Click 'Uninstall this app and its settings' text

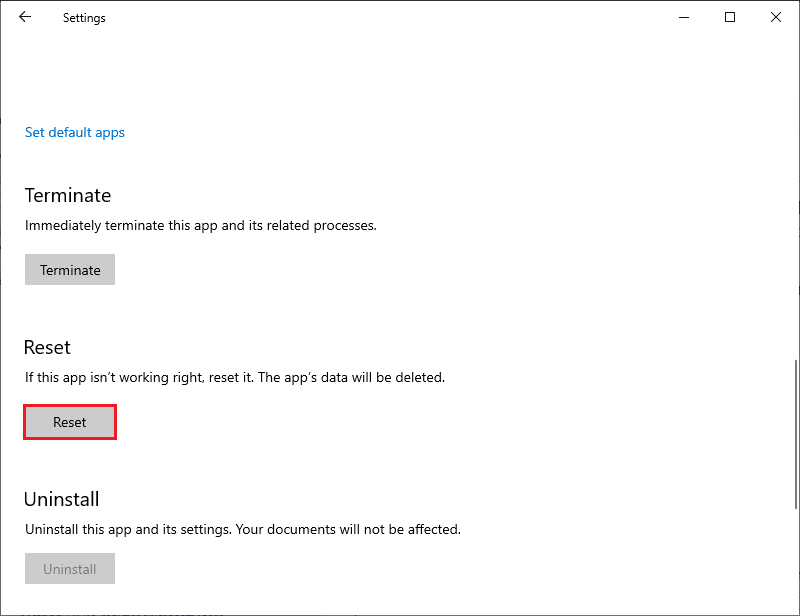pyautogui.click(x=243, y=529)
